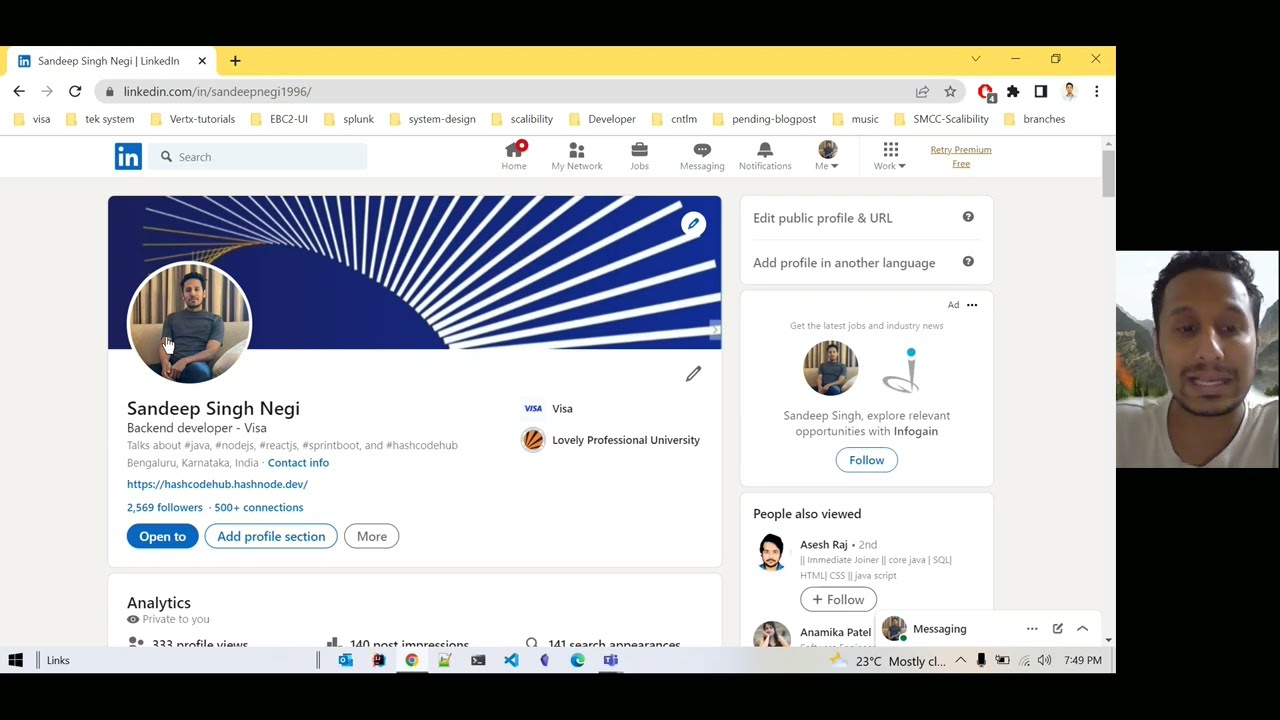Open the system-design bookmark folder
This screenshot has height=720, width=1280.
click(432, 119)
